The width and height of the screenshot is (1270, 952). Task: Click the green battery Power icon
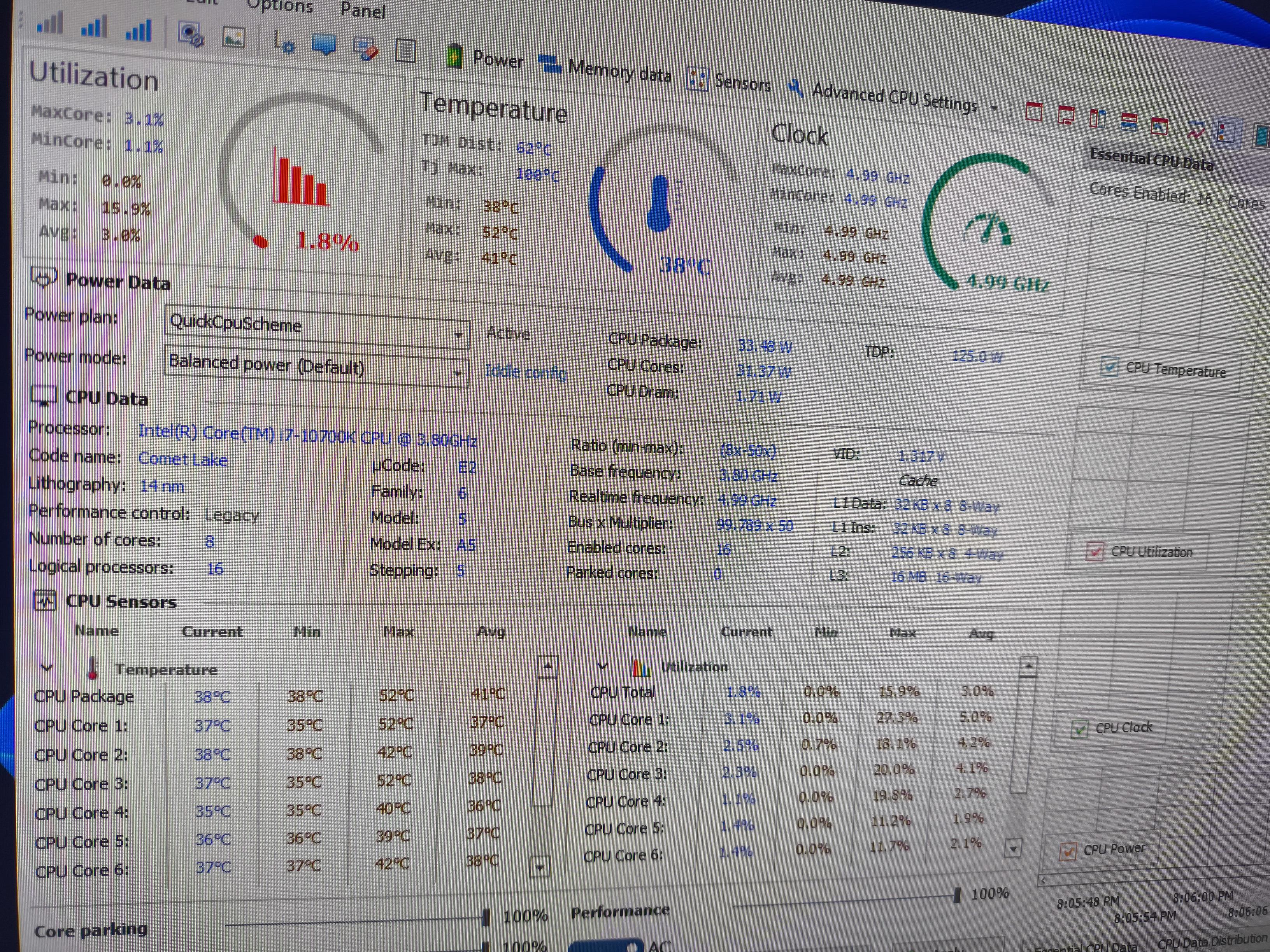454,57
